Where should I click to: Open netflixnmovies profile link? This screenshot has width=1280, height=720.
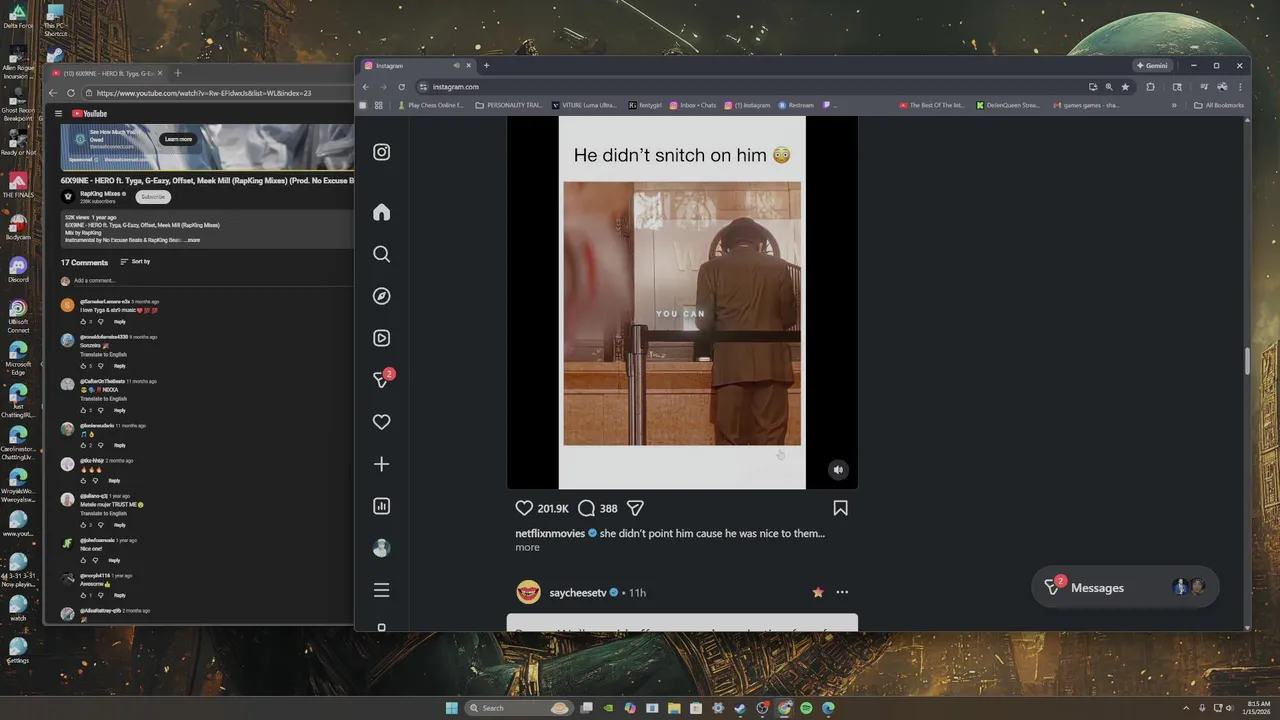pos(550,533)
